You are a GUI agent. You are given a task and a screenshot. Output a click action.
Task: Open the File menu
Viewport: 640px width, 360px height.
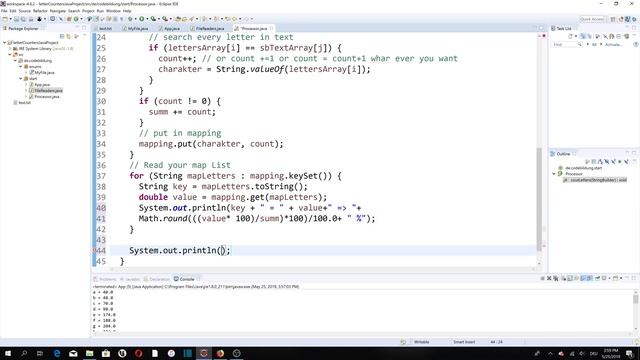pos(4,11)
